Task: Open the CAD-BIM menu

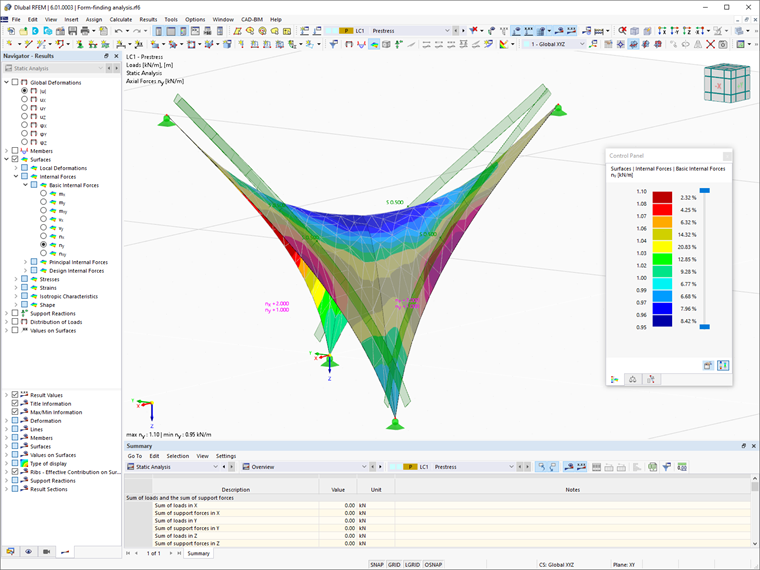Action: click(252, 19)
